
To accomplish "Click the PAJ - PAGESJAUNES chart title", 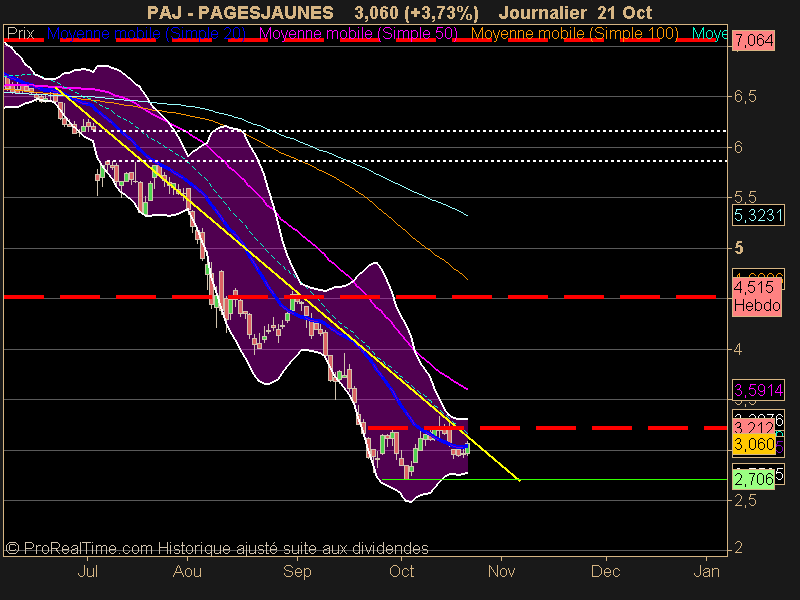I will pyautogui.click(x=240, y=12).
